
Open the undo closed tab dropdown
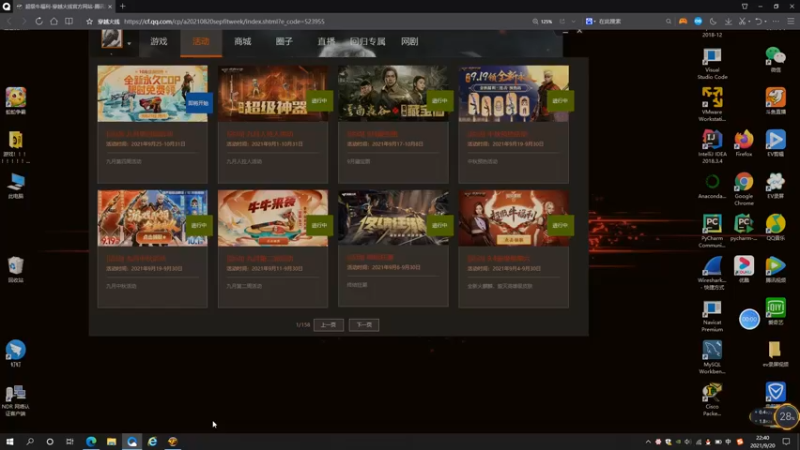coord(766,21)
